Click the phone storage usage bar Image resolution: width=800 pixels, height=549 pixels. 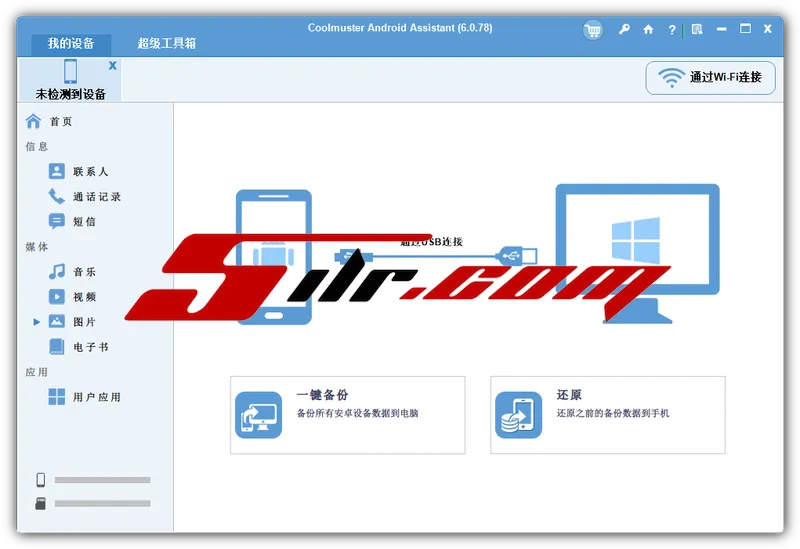103,480
